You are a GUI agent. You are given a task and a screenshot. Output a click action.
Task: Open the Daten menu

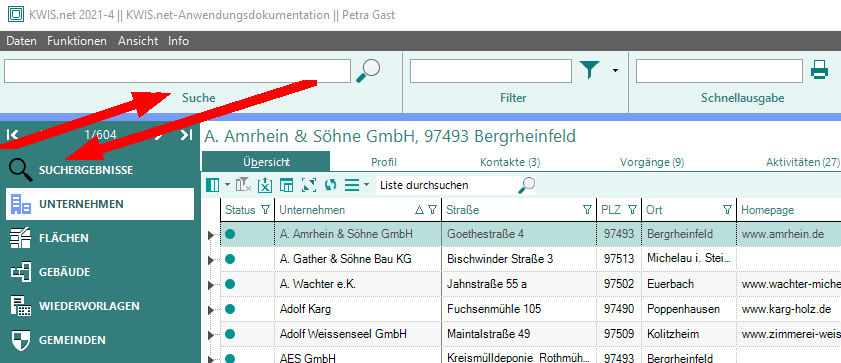pos(21,41)
